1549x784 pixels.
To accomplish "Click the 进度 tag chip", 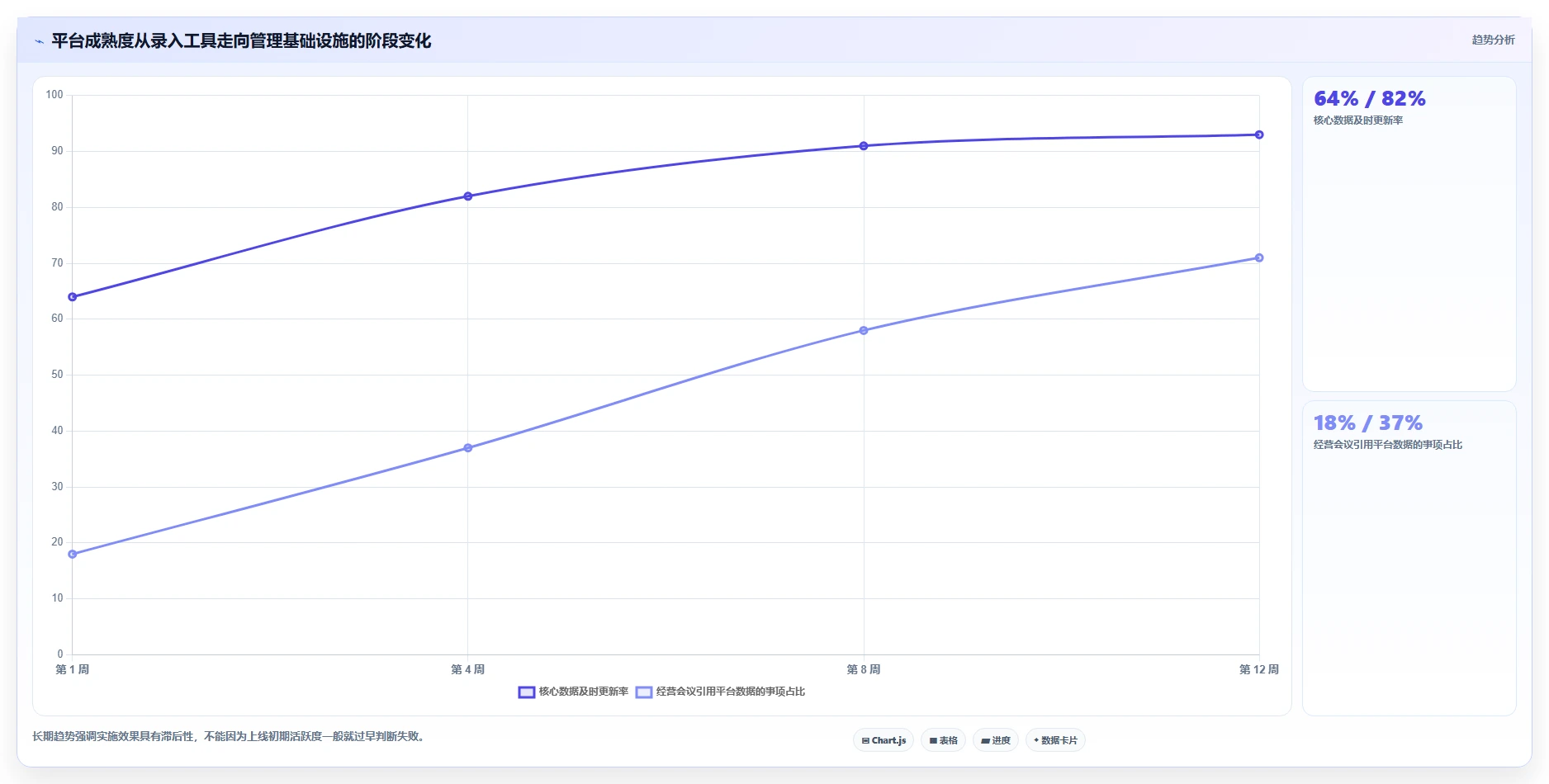I will click(x=996, y=740).
